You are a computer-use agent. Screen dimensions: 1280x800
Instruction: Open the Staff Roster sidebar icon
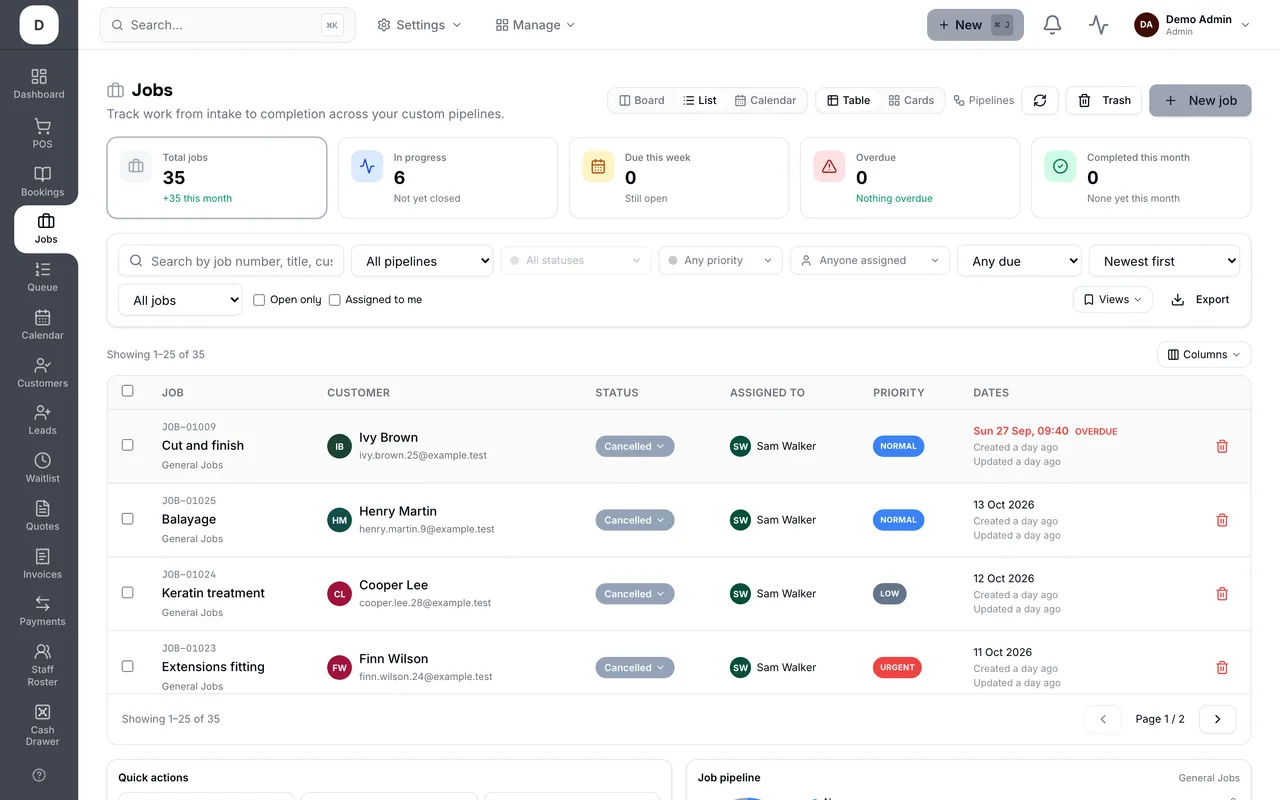42,664
